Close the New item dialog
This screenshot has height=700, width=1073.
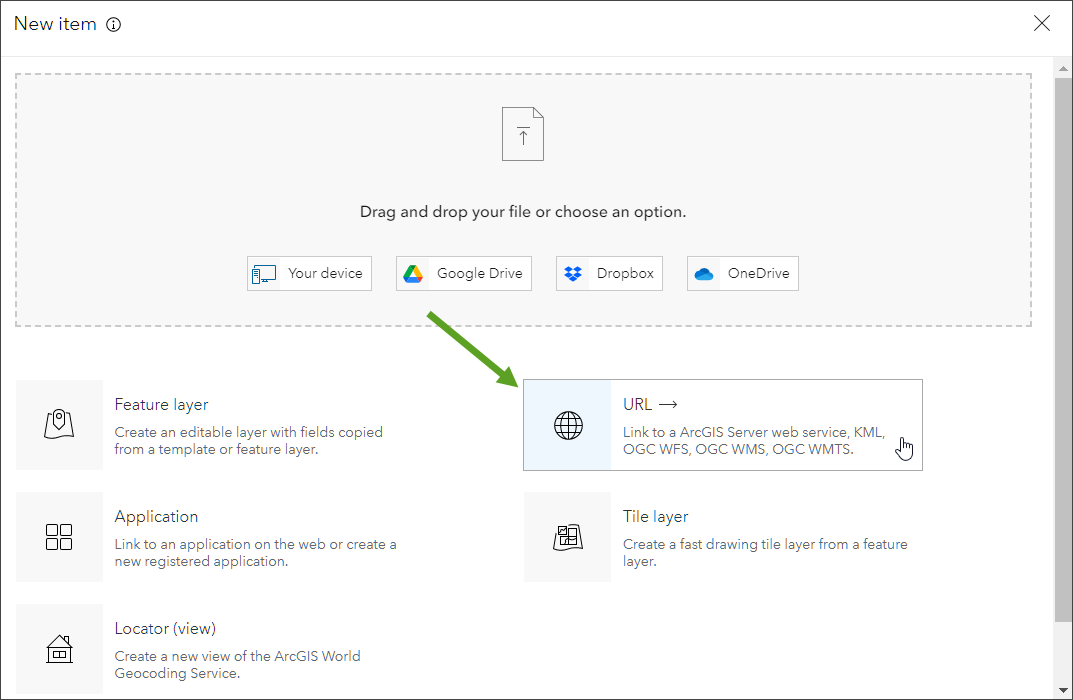pos(1042,24)
